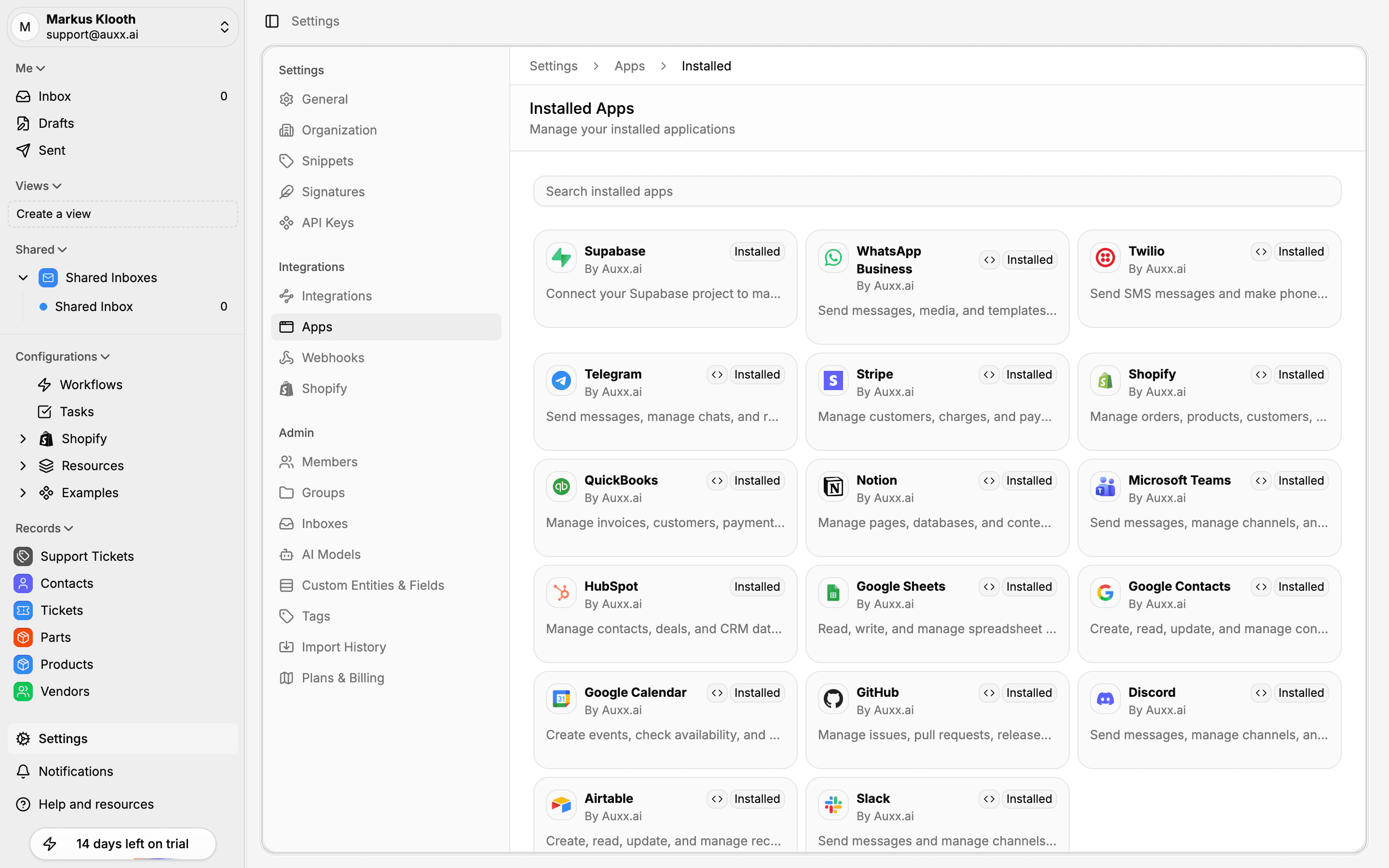Click the GitHub app logo
The width and height of the screenshot is (1389, 868).
833,700
